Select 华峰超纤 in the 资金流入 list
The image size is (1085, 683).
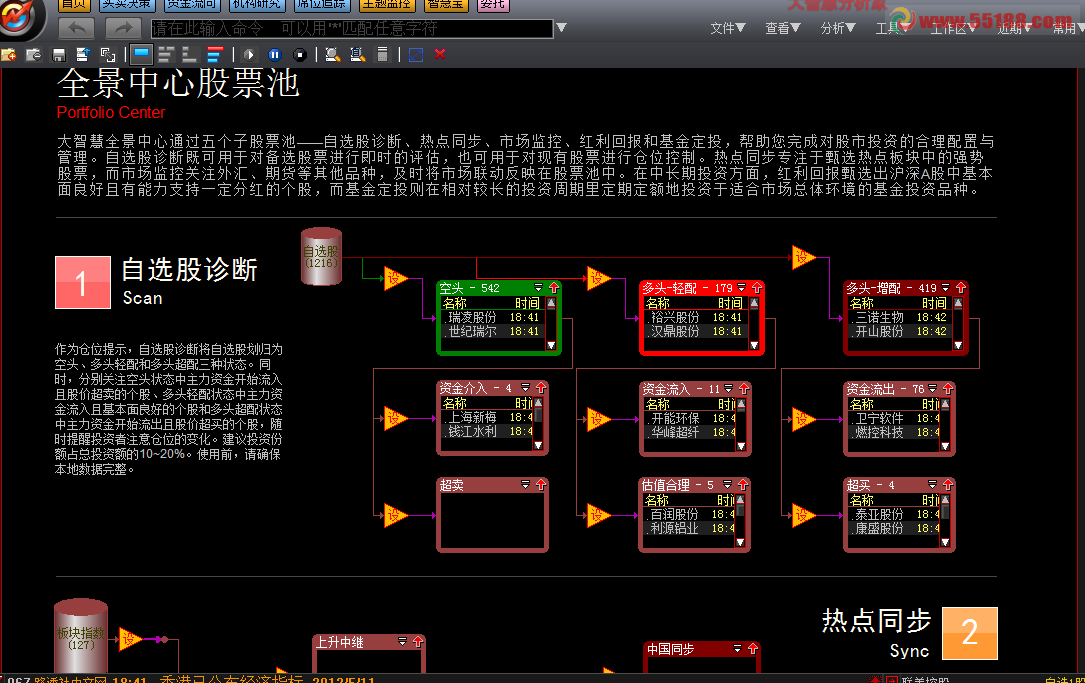coord(690,432)
